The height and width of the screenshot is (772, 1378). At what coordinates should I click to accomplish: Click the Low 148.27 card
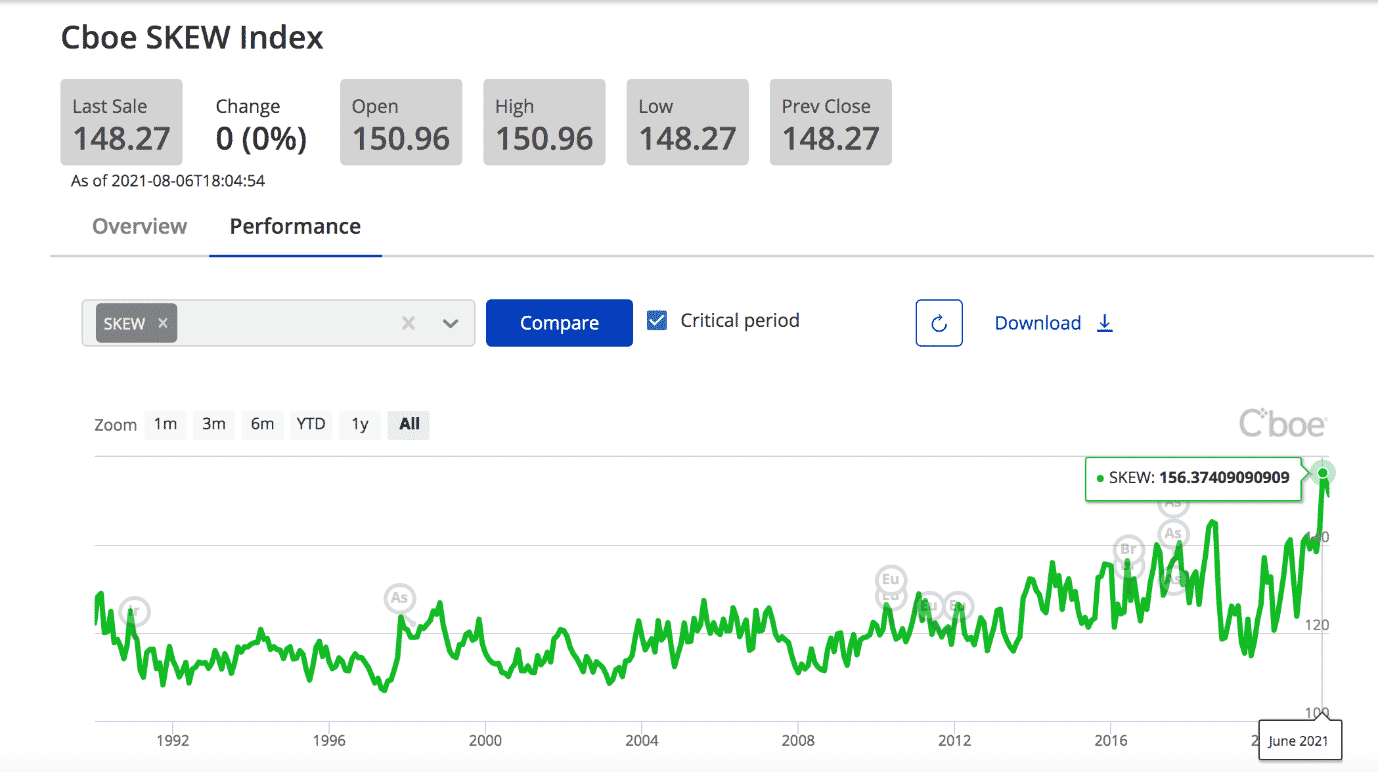(687, 123)
